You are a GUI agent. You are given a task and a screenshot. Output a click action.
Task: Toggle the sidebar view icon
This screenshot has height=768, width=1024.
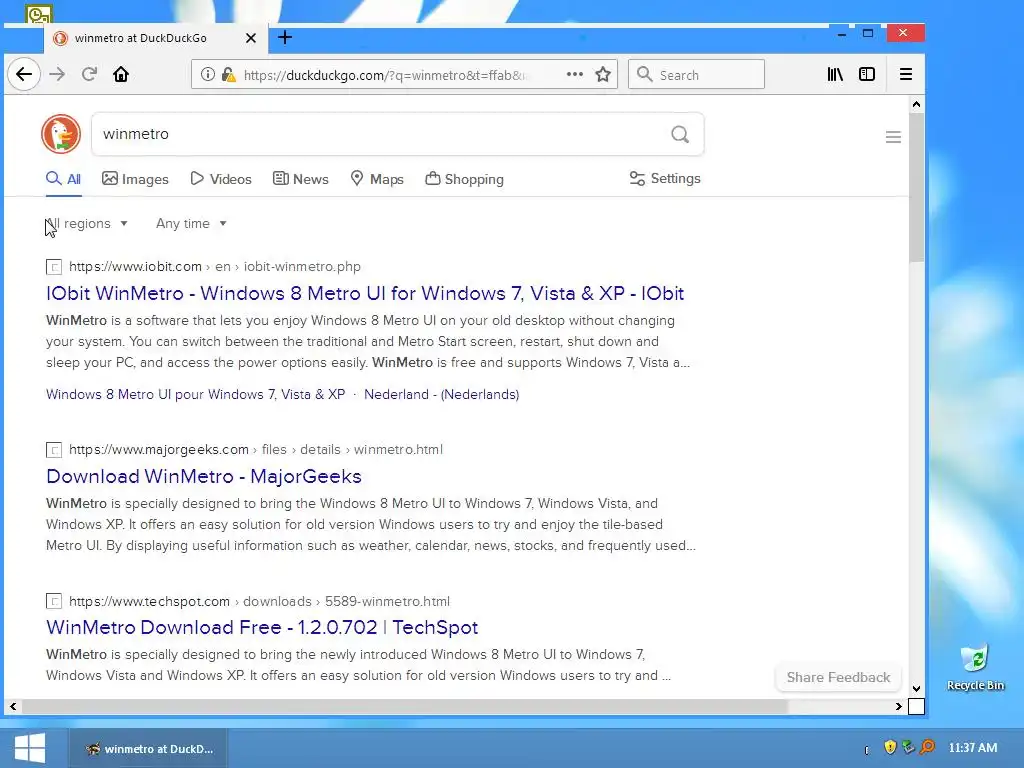coord(867,74)
